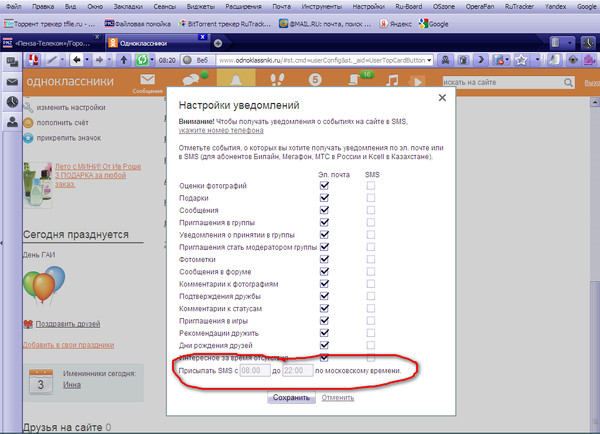Open the star bookmarks icon in toolbar
The width and height of the screenshot is (600, 434).
coord(521,60)
